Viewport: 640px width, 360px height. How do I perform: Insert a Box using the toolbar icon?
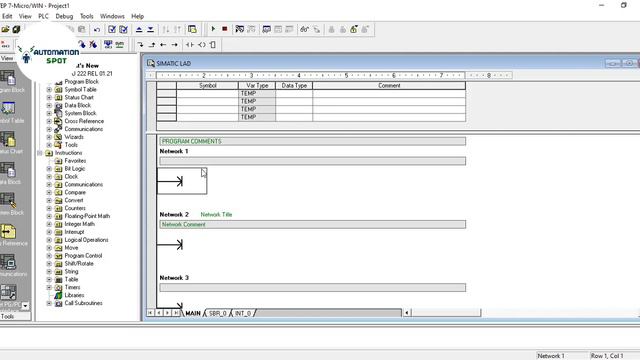(213, 45)
